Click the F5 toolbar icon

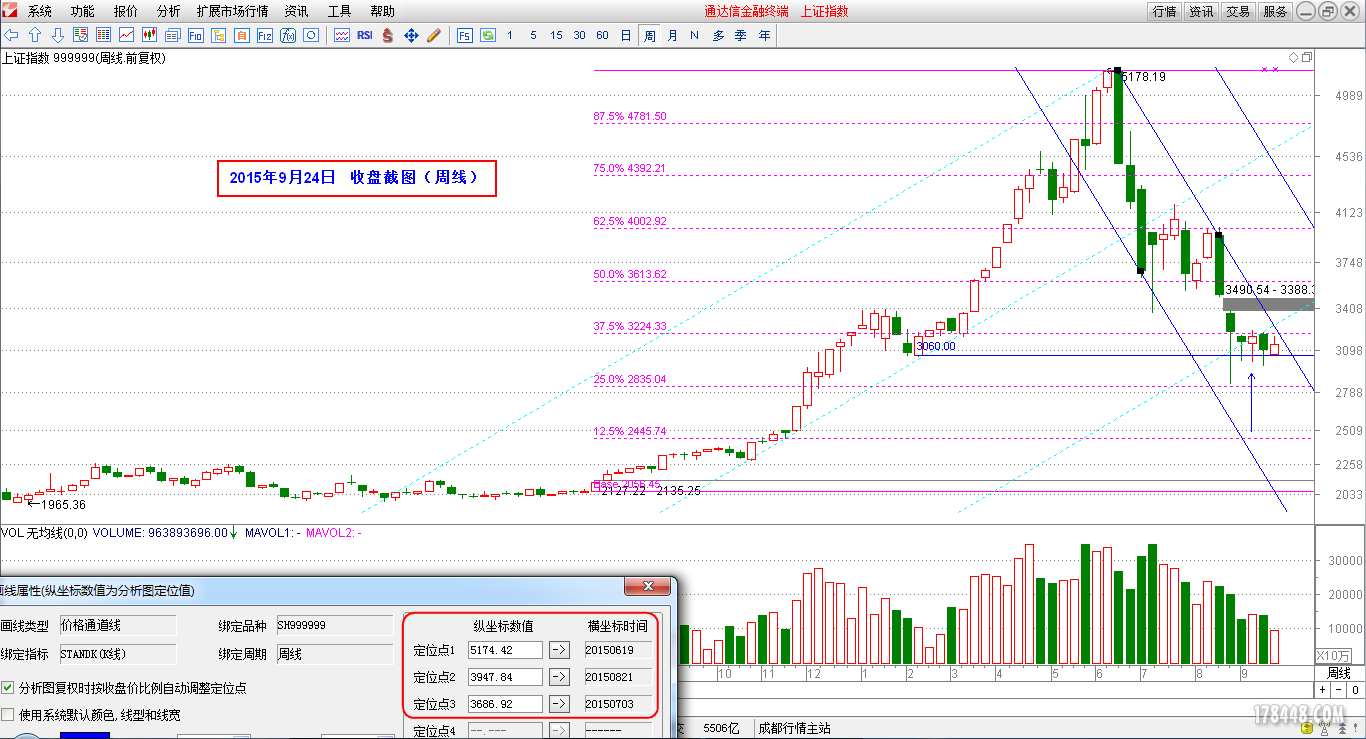[465, 35]
